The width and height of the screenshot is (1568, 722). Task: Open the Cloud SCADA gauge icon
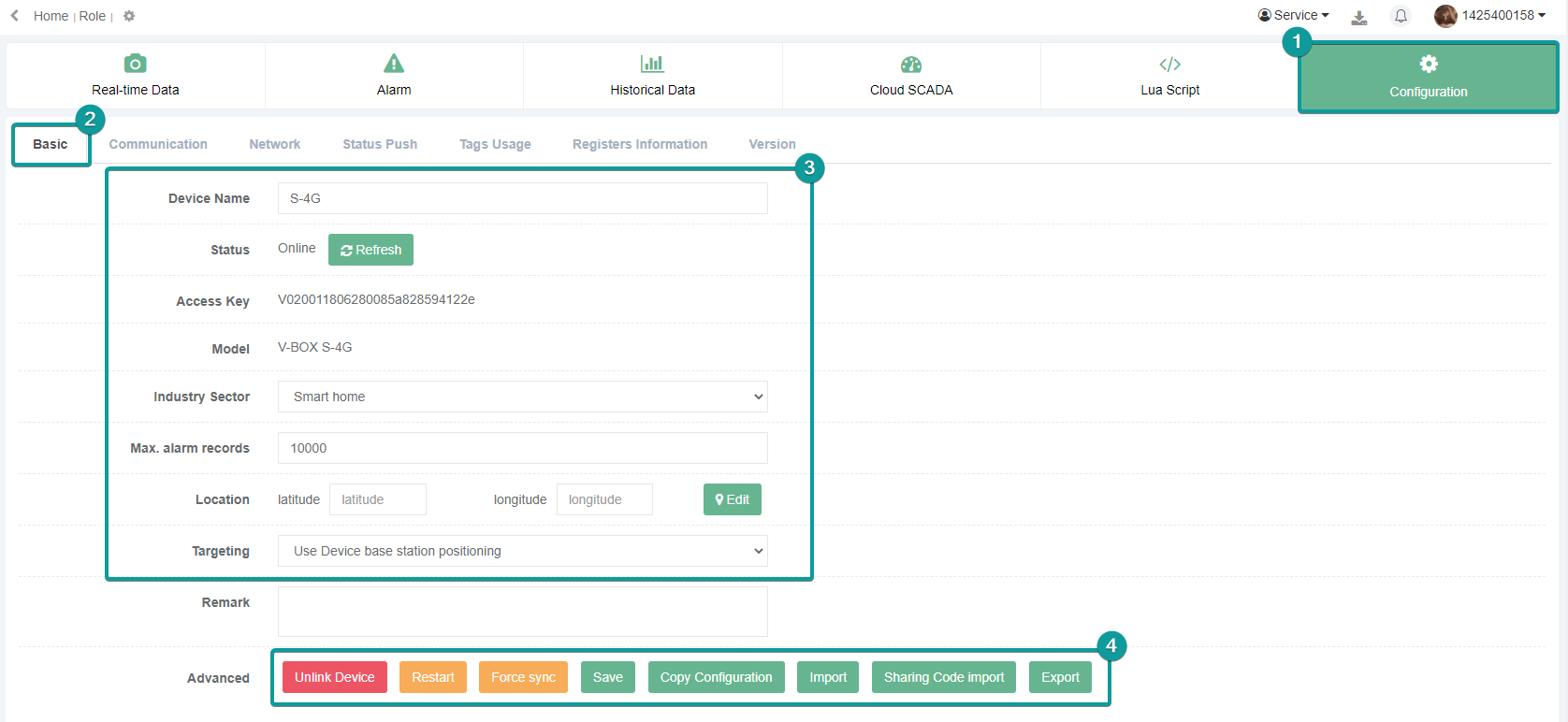click(x=911, y=64)
